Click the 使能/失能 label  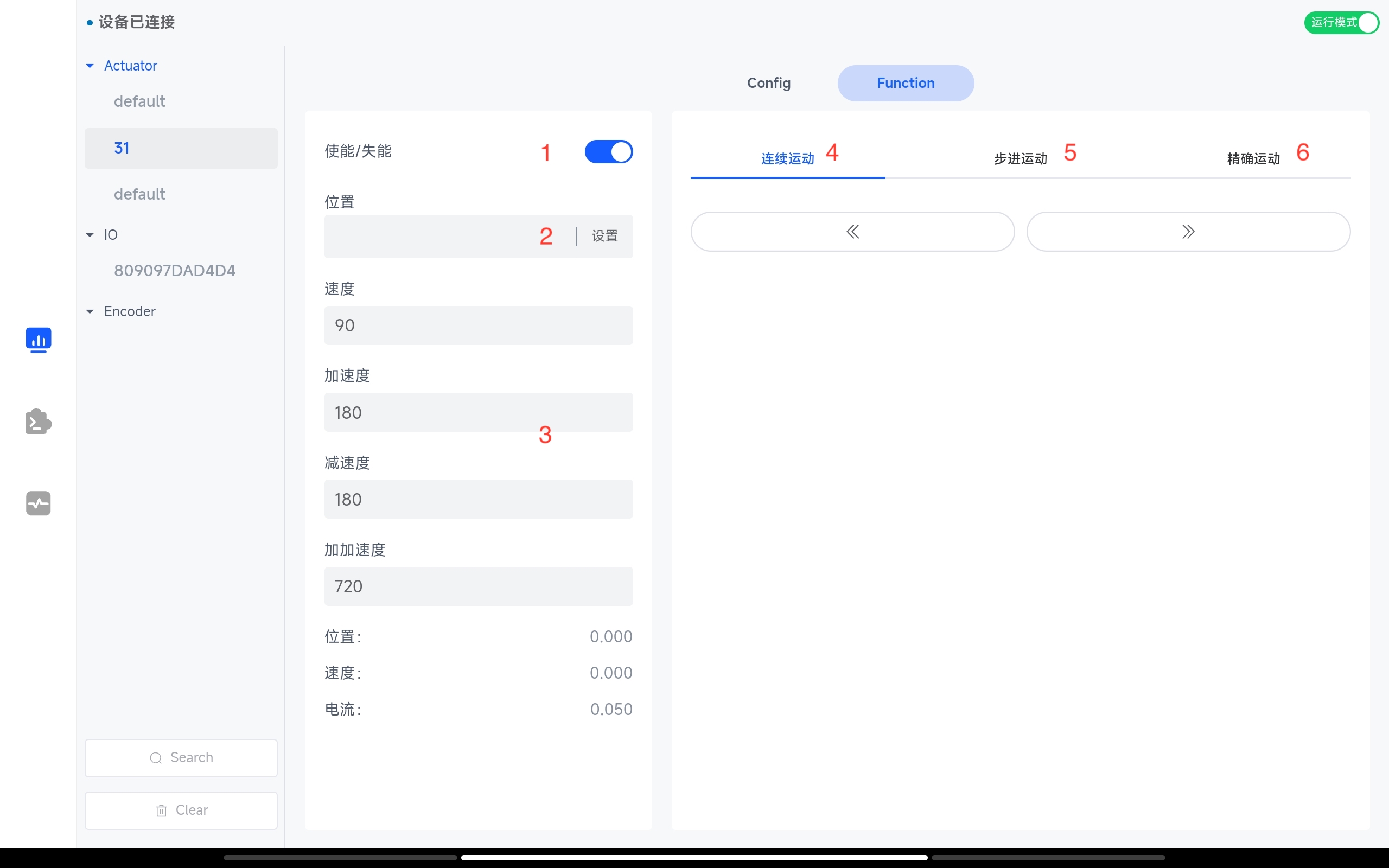(358, 151)
